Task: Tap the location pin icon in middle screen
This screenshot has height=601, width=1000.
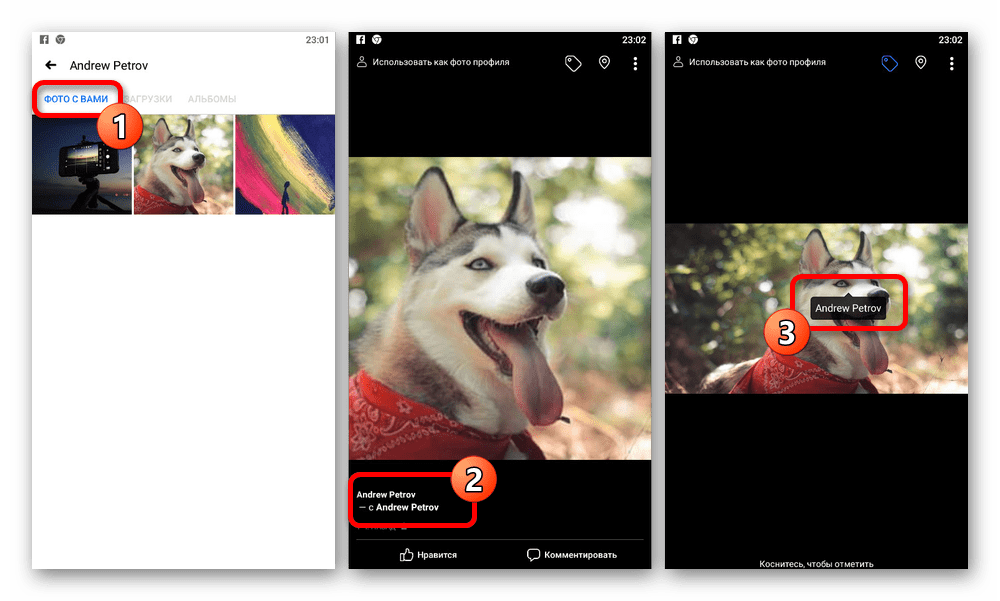Action: pyautogui.click(x=604, y=63)
